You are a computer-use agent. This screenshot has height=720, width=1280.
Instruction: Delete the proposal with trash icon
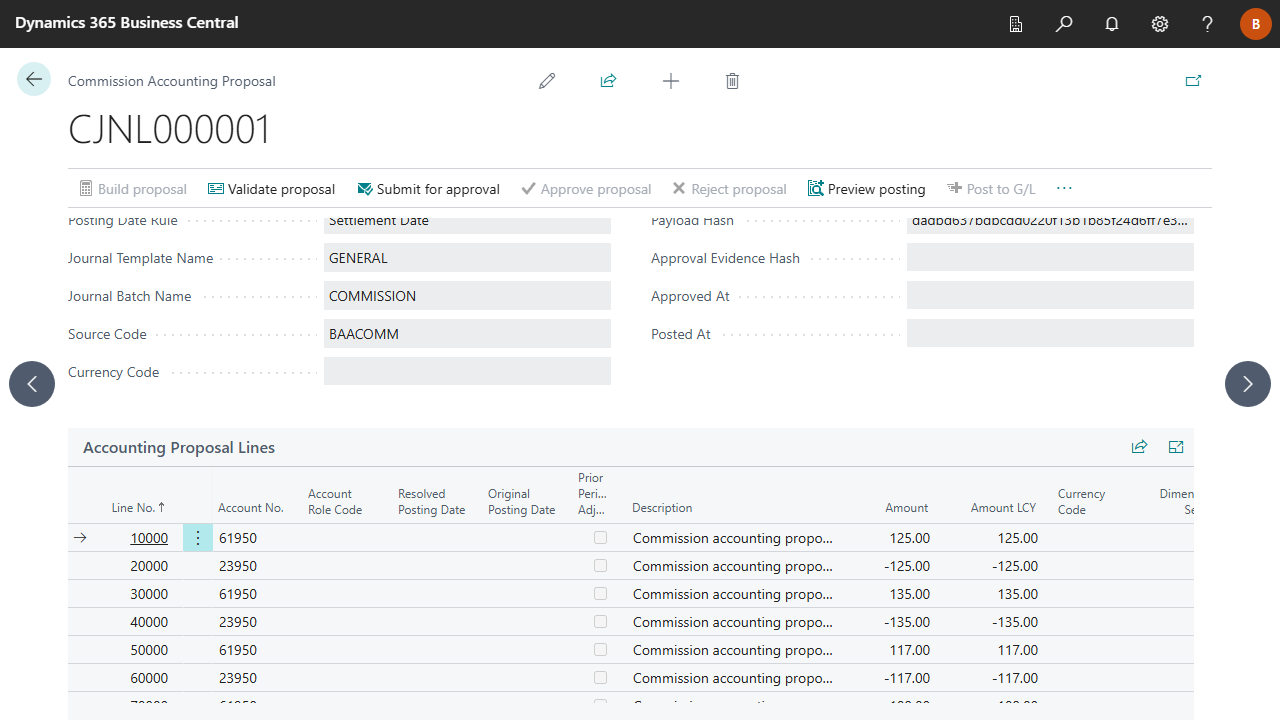[732, 81]
